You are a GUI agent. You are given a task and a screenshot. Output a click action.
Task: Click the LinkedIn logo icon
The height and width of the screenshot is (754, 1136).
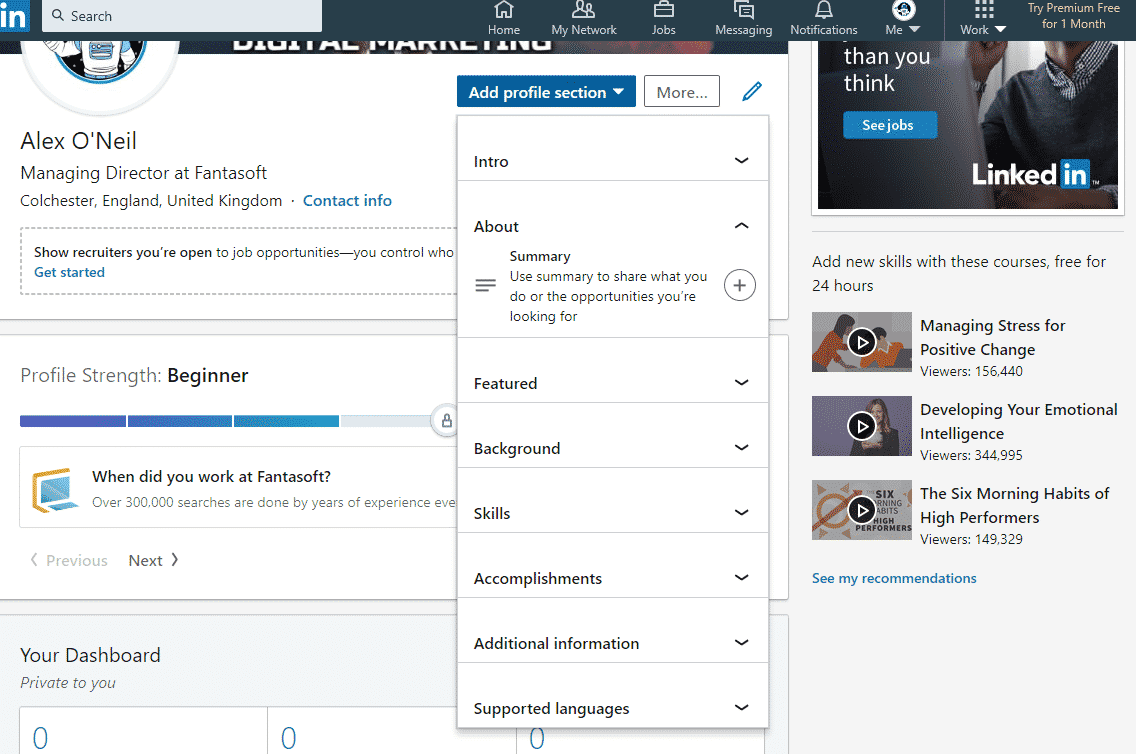(x=13, y=16)
